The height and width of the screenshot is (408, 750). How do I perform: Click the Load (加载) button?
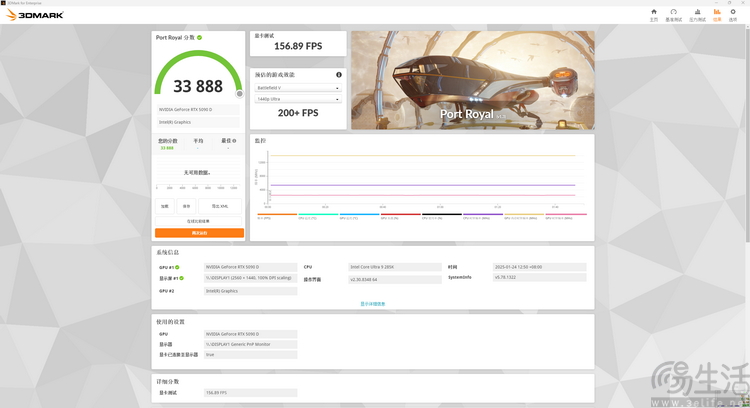165,206
